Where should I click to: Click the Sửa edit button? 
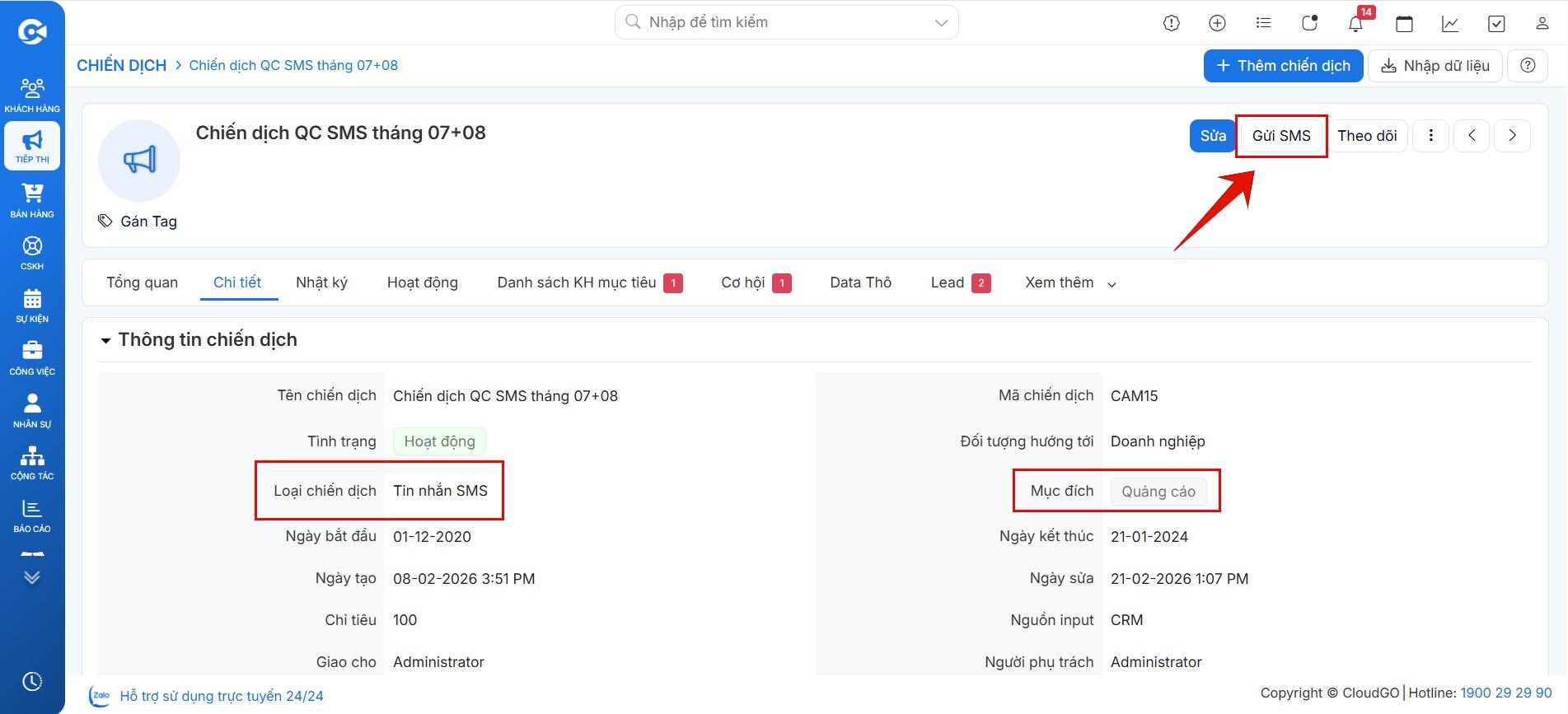[1213, 136]
